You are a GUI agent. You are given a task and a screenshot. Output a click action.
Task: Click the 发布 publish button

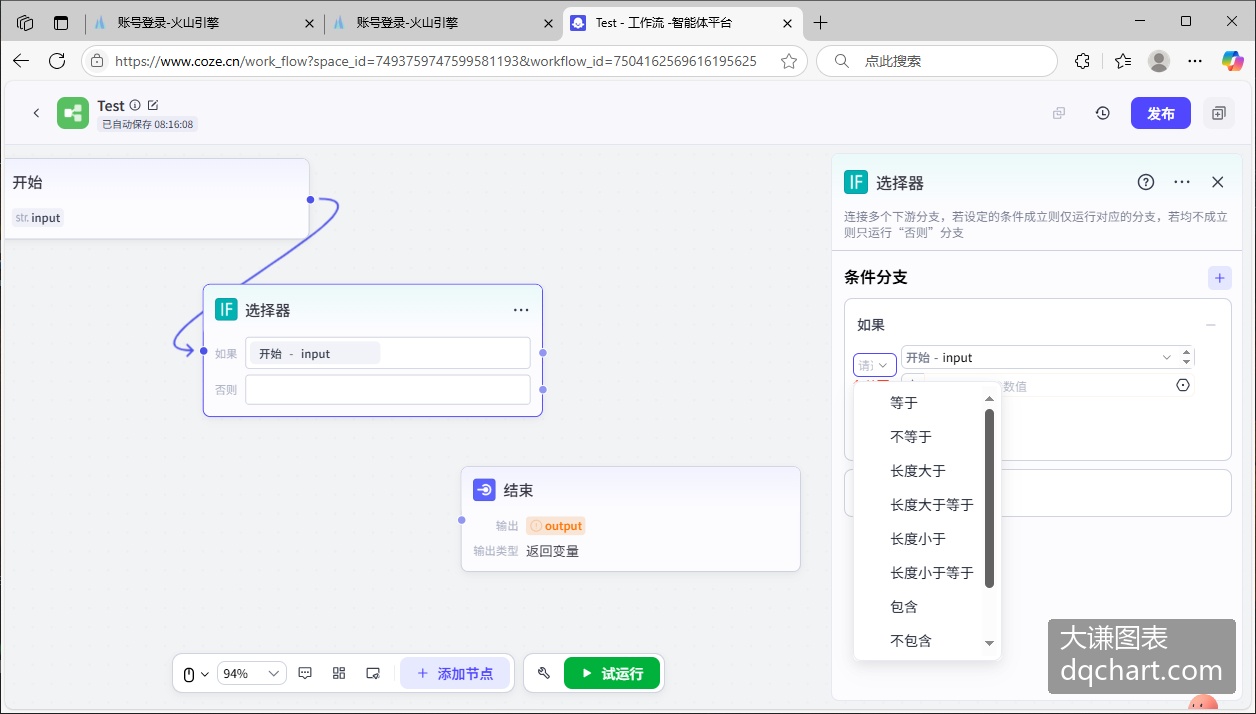(1161, 113)
